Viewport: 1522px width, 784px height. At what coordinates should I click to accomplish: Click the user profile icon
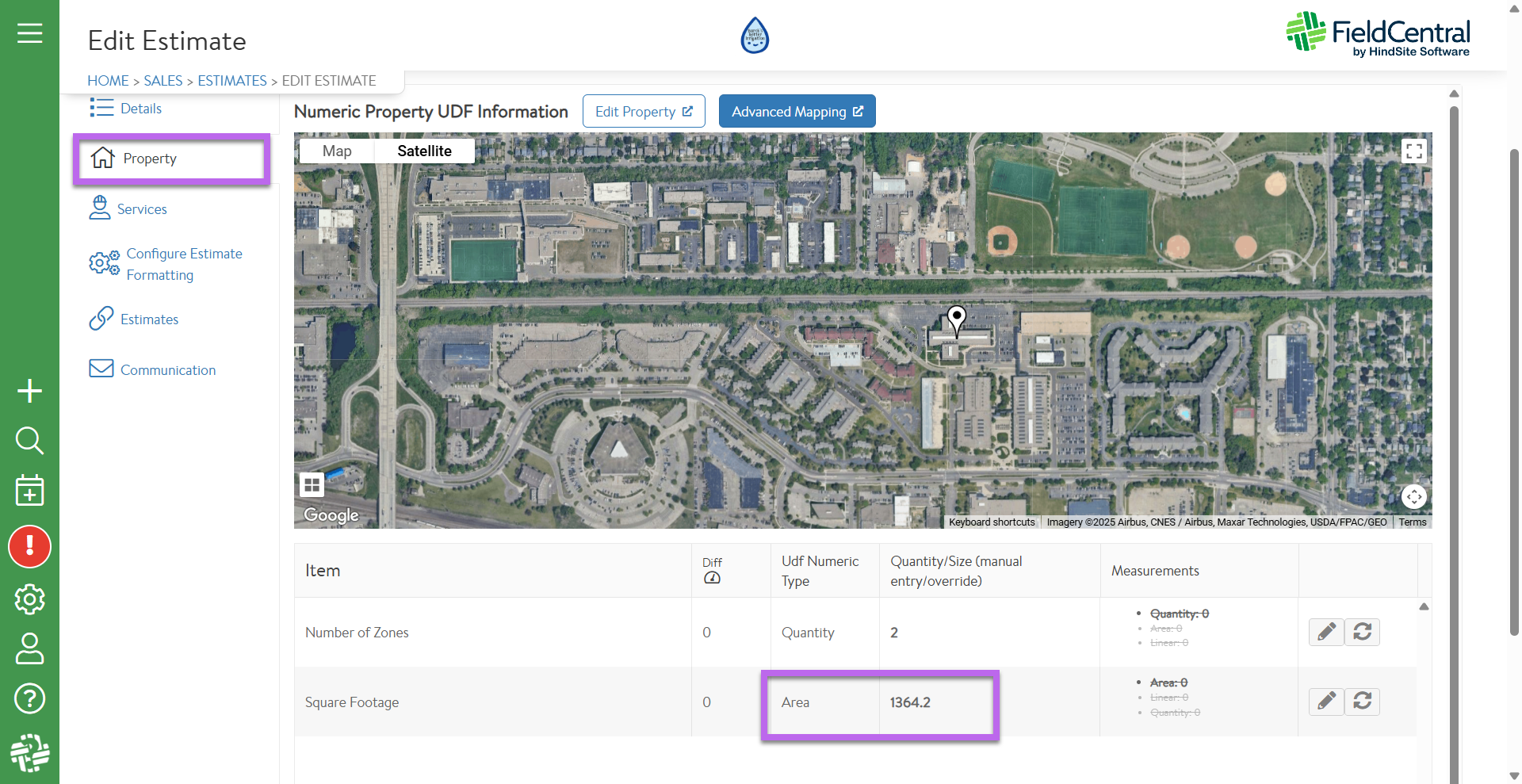[x=29, y=648]
